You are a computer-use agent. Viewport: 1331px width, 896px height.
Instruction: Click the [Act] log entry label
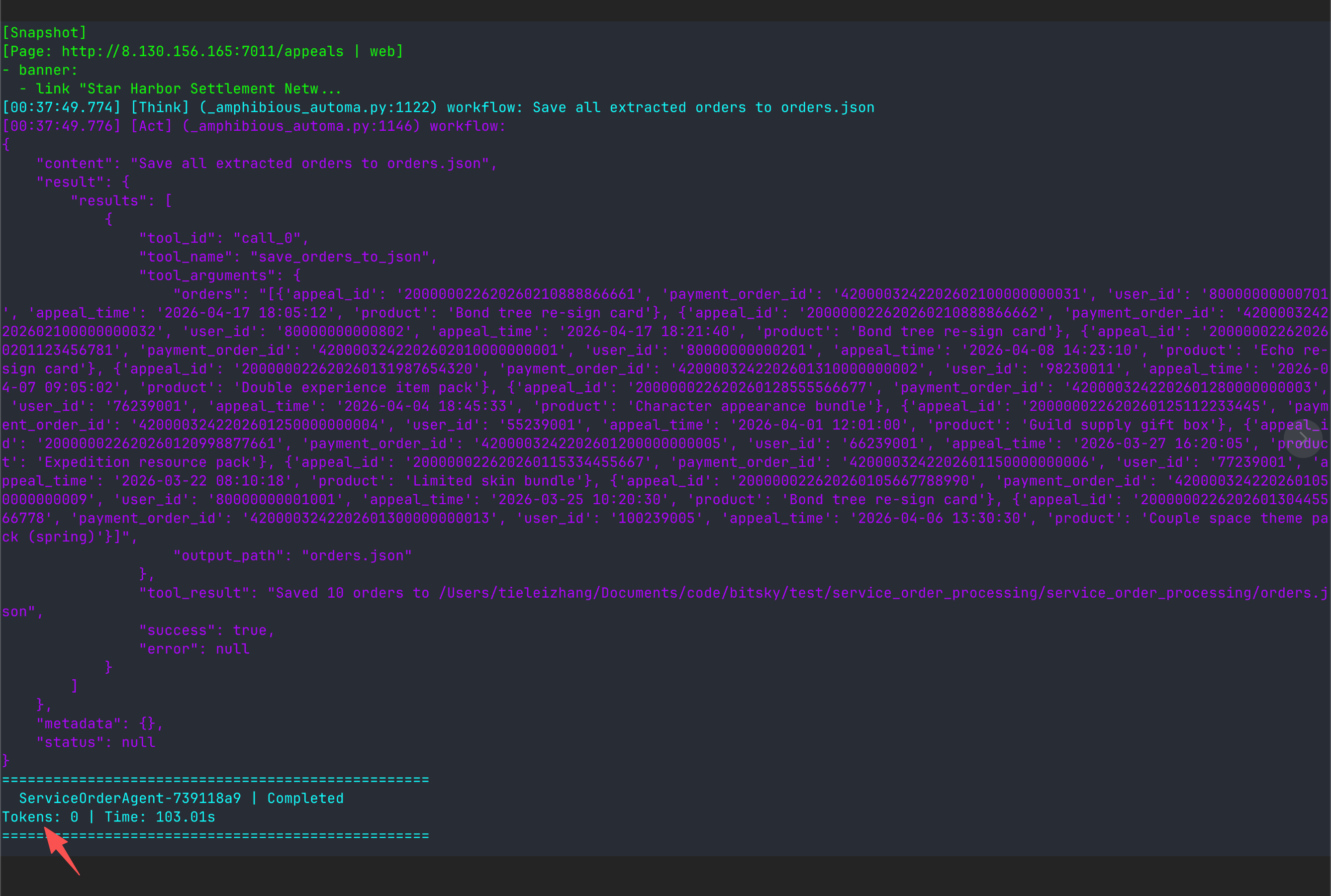point(151,126)
